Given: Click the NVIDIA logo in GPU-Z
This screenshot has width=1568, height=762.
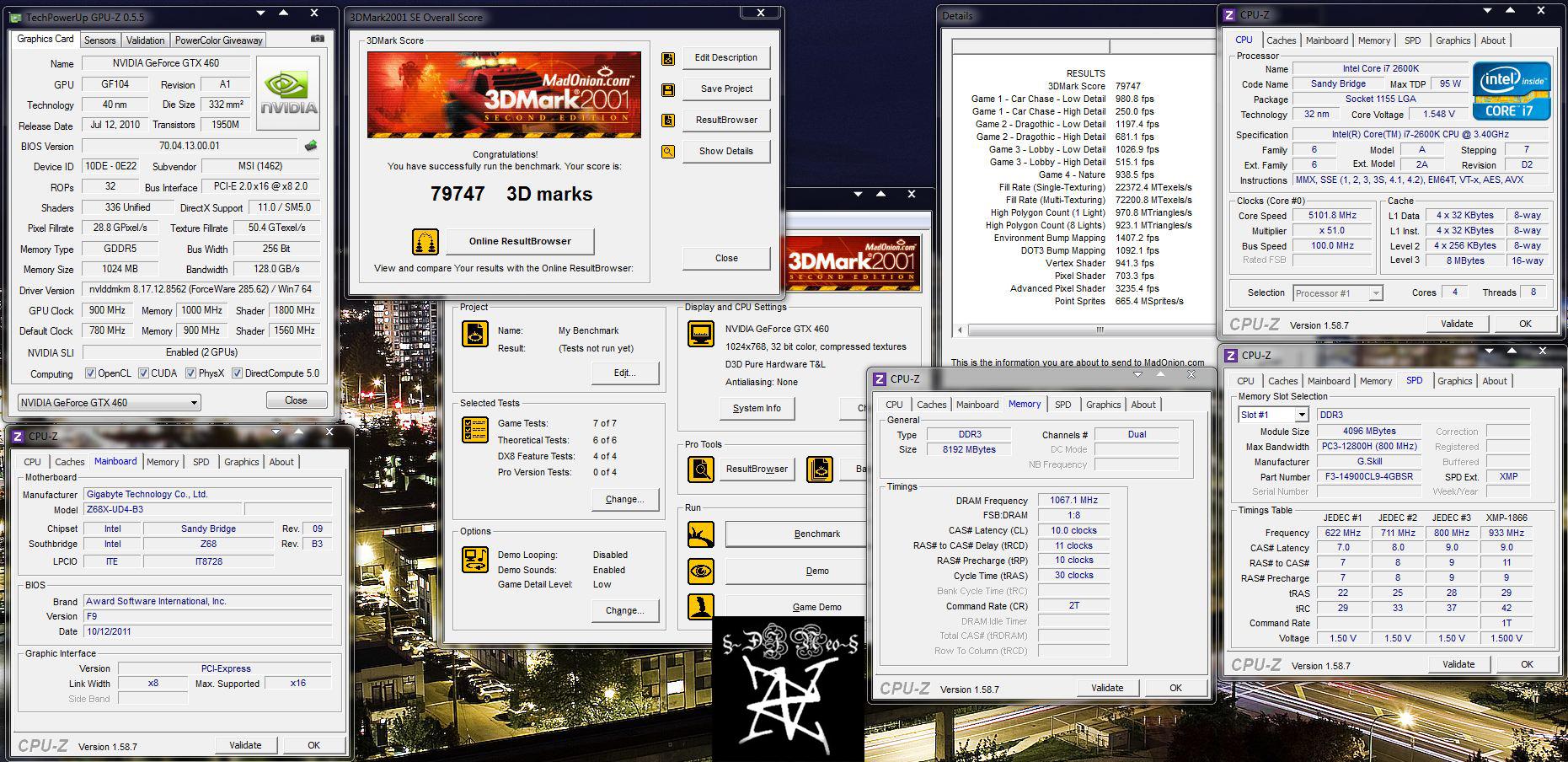Looking at the screenshot, I should [288, 94].
